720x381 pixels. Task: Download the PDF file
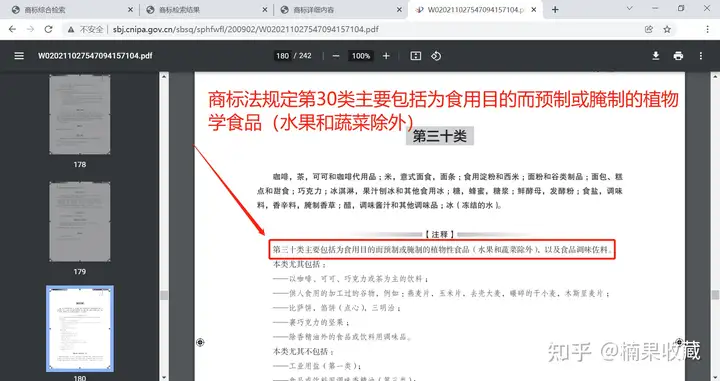coord(656,56)
